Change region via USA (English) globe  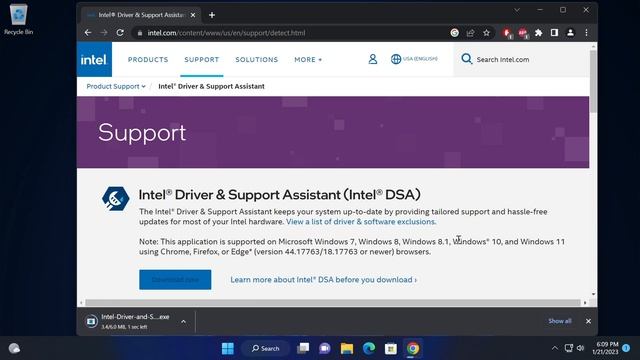point(414,59)
